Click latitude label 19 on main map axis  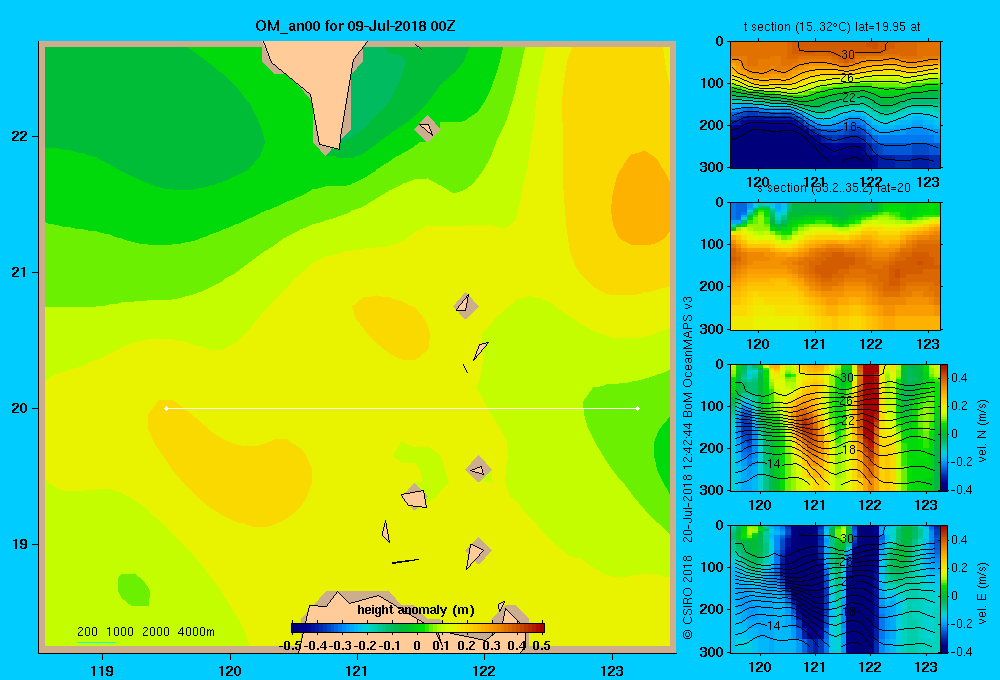click(20, 544)
